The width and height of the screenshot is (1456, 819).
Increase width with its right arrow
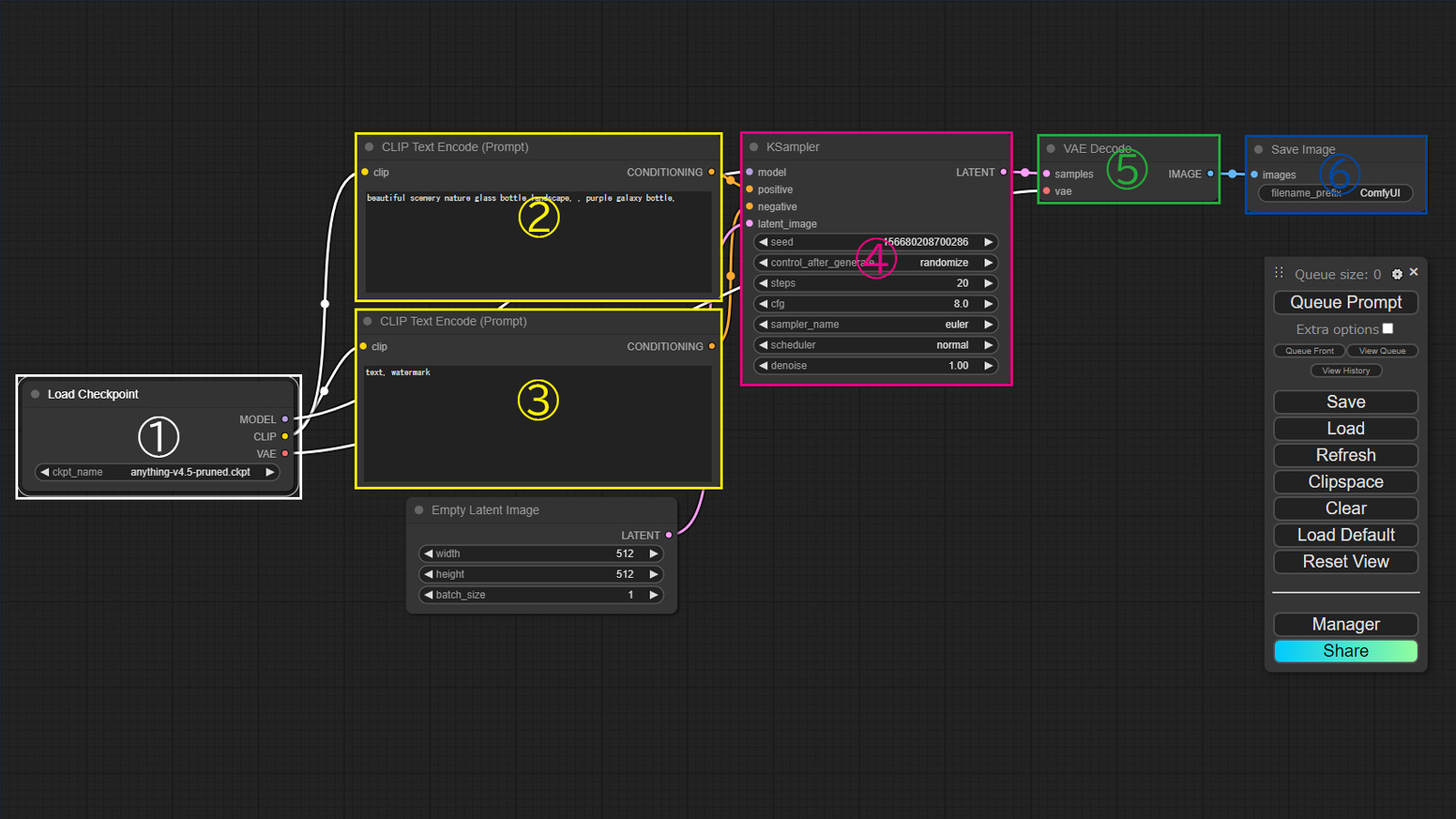(x=653, y=553)
